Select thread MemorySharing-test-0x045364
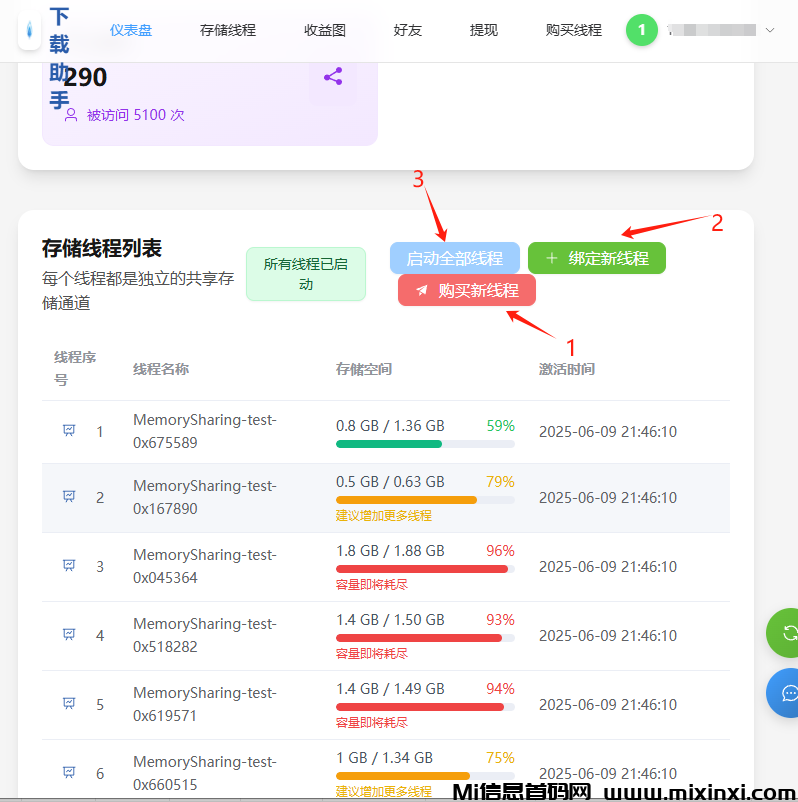Viewport: 798px width, 802px height. [x=205, y=566]
